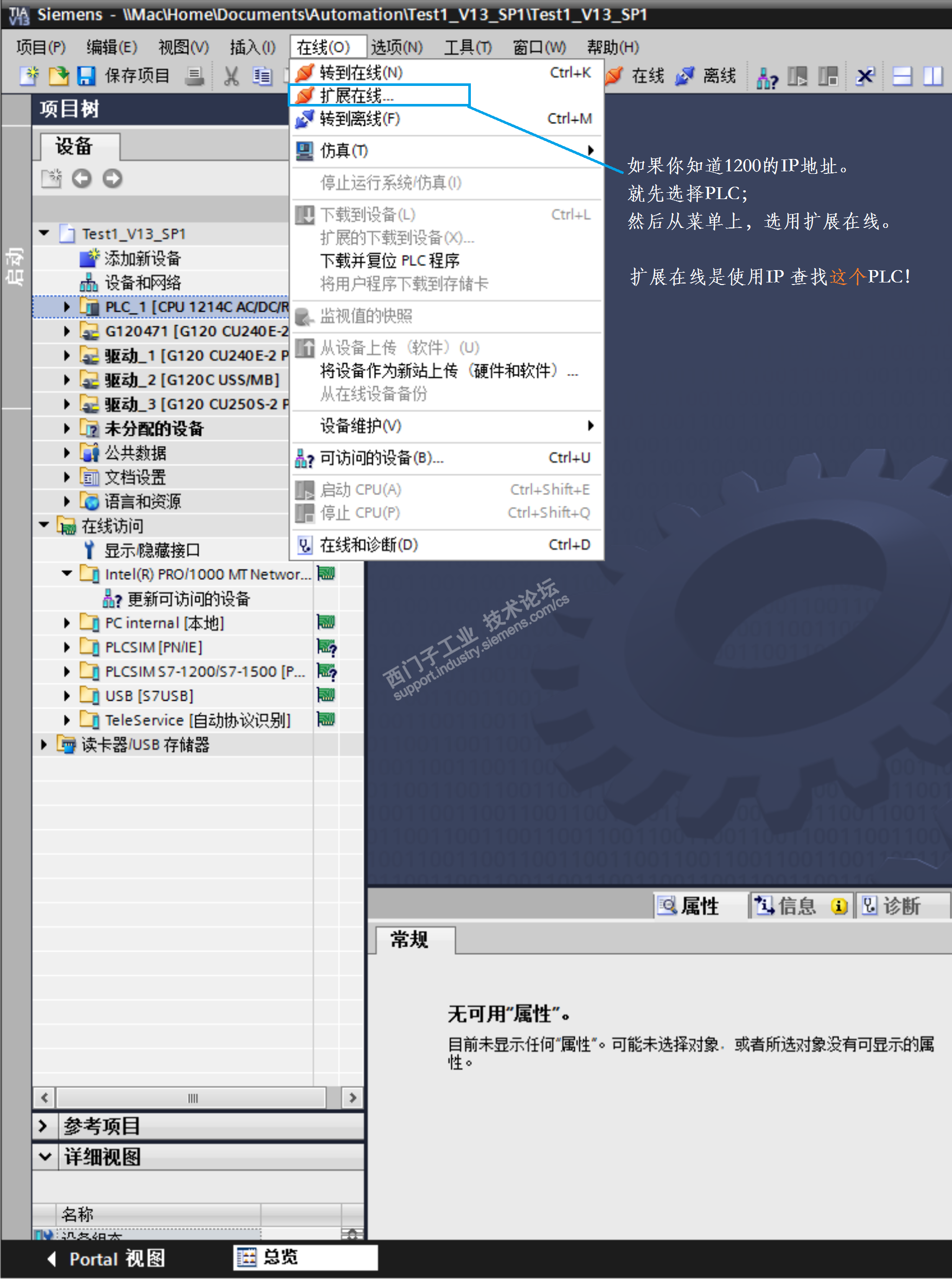Click the USB [S7USB] interface status icon
This screenshot has height=1279, width=952.
click(x=326, y=696)
